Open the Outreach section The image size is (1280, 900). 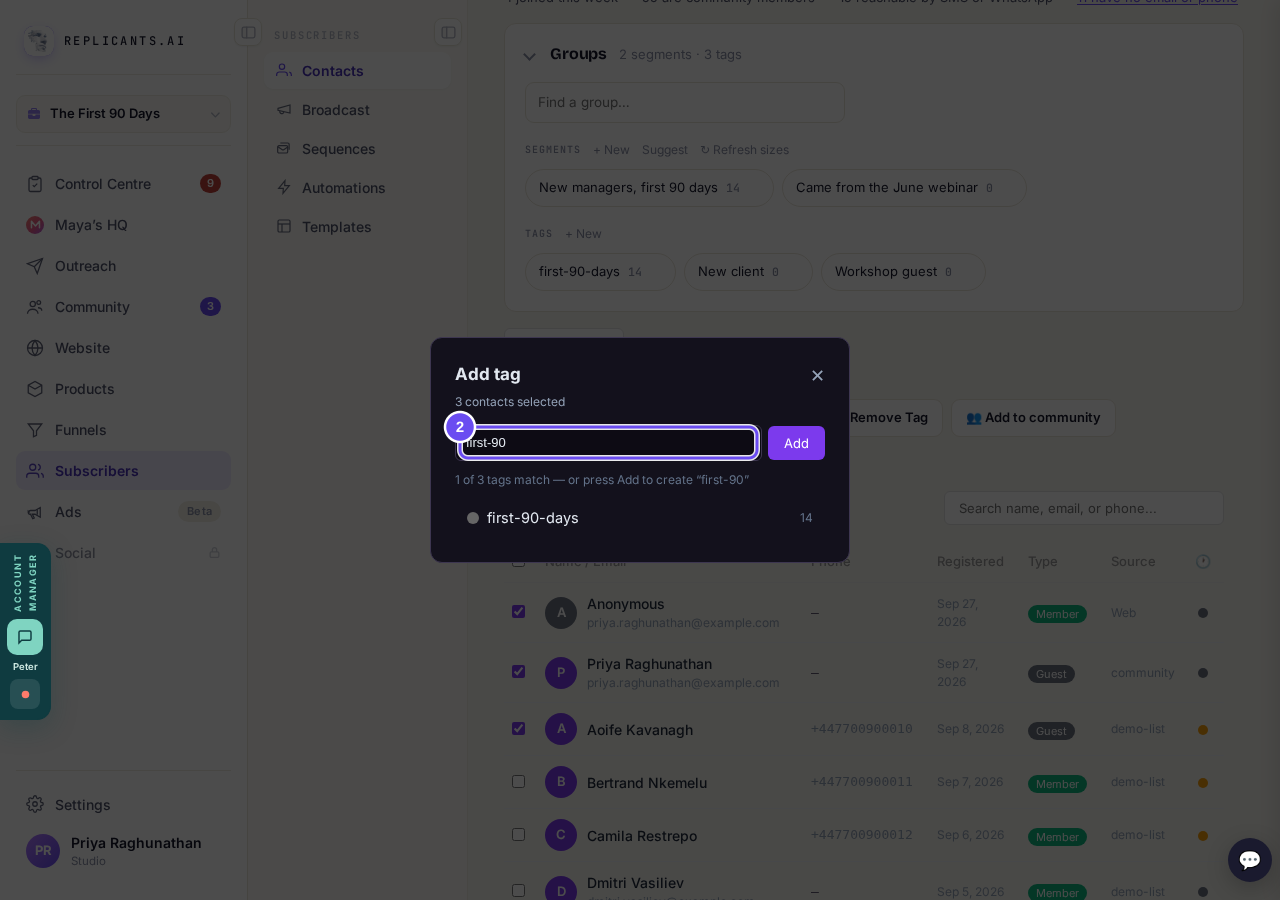click(123, 266)
